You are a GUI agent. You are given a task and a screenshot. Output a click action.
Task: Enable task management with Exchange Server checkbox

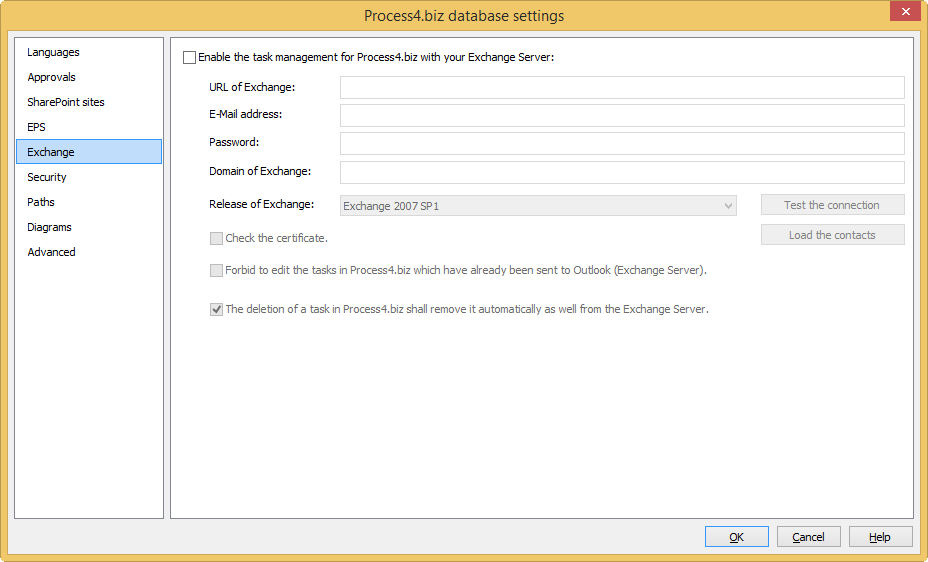189,57
